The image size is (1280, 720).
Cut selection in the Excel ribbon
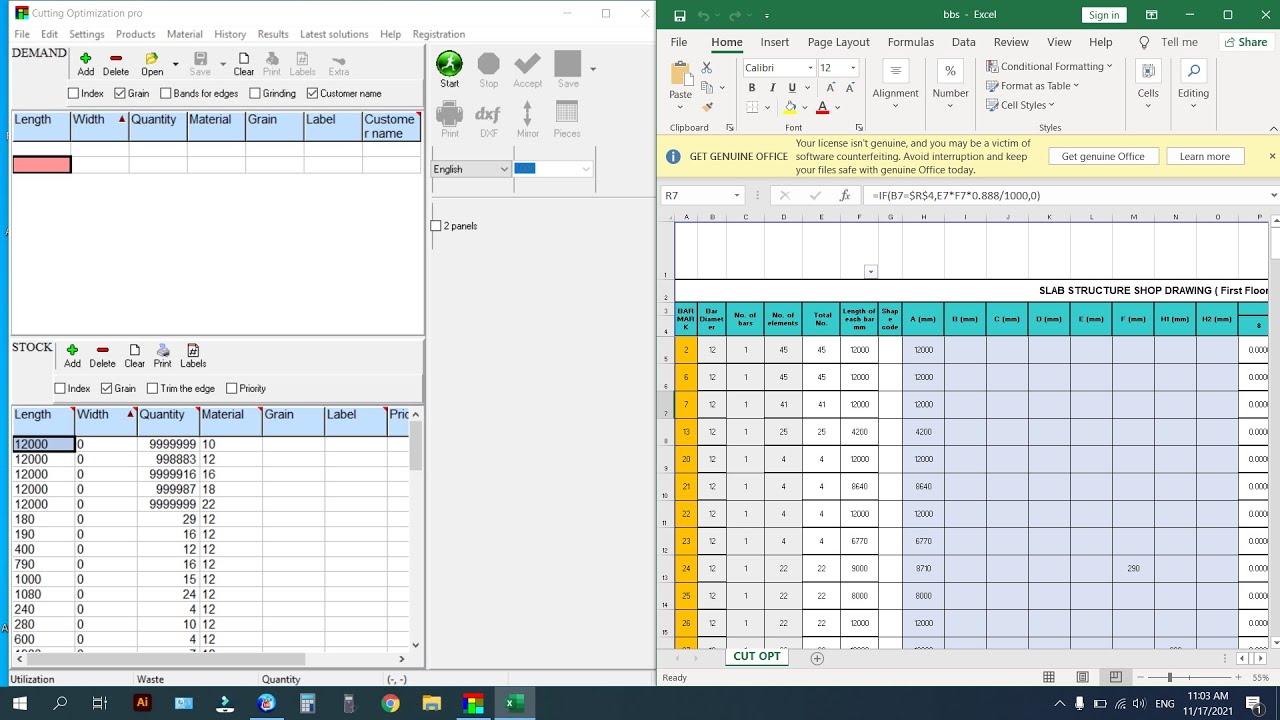point(707,68)
